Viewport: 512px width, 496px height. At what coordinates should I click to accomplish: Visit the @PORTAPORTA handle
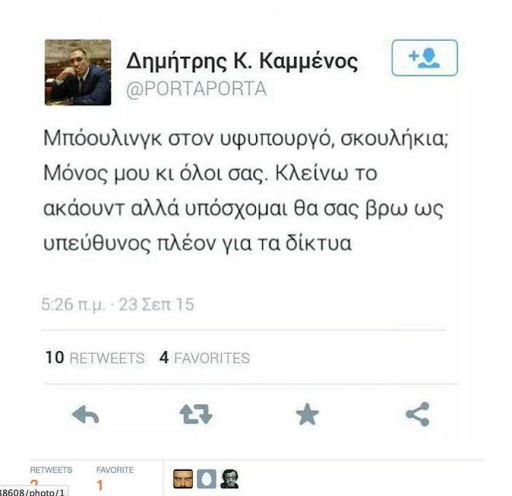coord(196,89)
